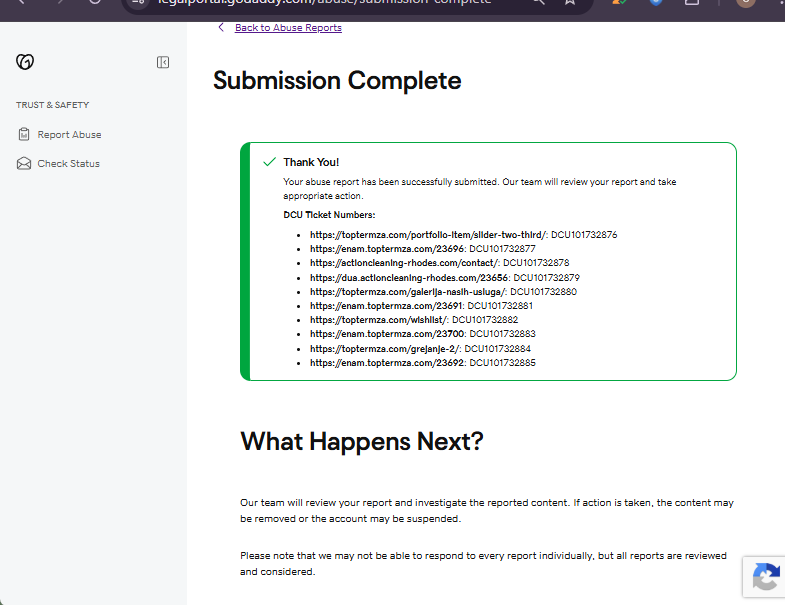Click the GoDaddy logo in the sidebar
This screenshot has width=785, height=605.
click(x=25, y=62)
